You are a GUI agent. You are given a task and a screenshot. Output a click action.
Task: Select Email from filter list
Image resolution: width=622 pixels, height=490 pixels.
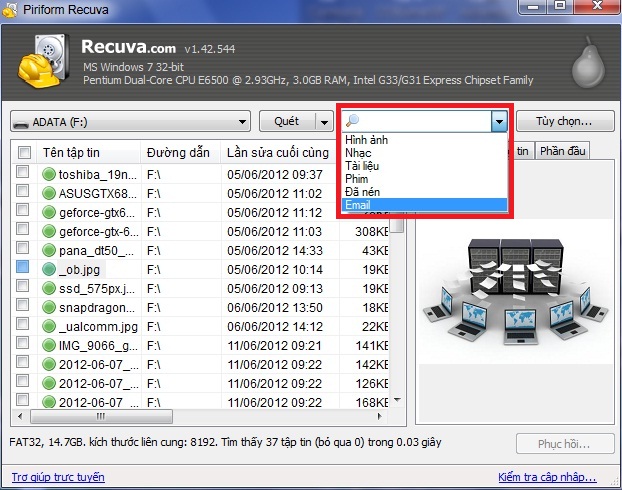coord(424,205)
